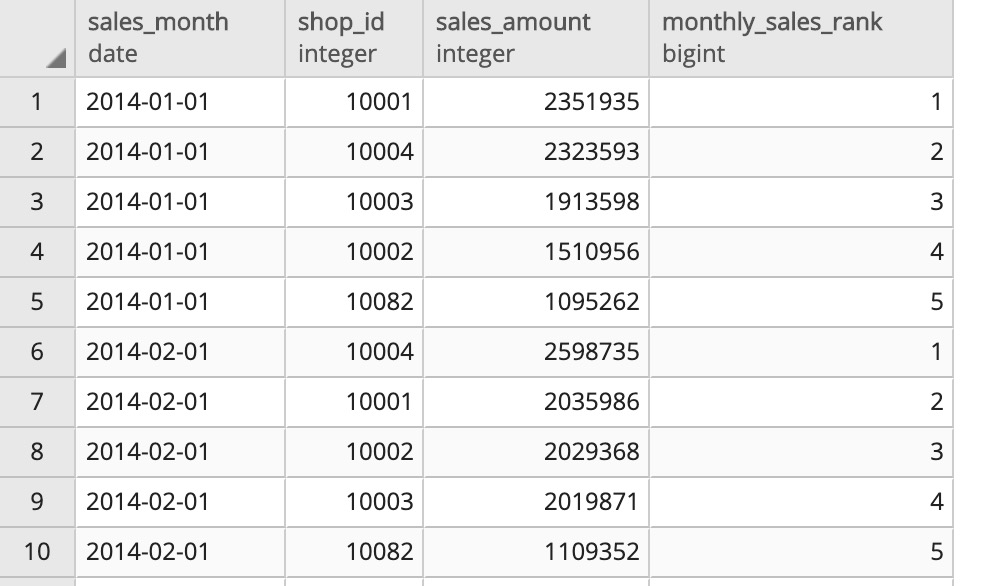
Task: Click the select-all triangle in grid corner
Action: point(56,59)
